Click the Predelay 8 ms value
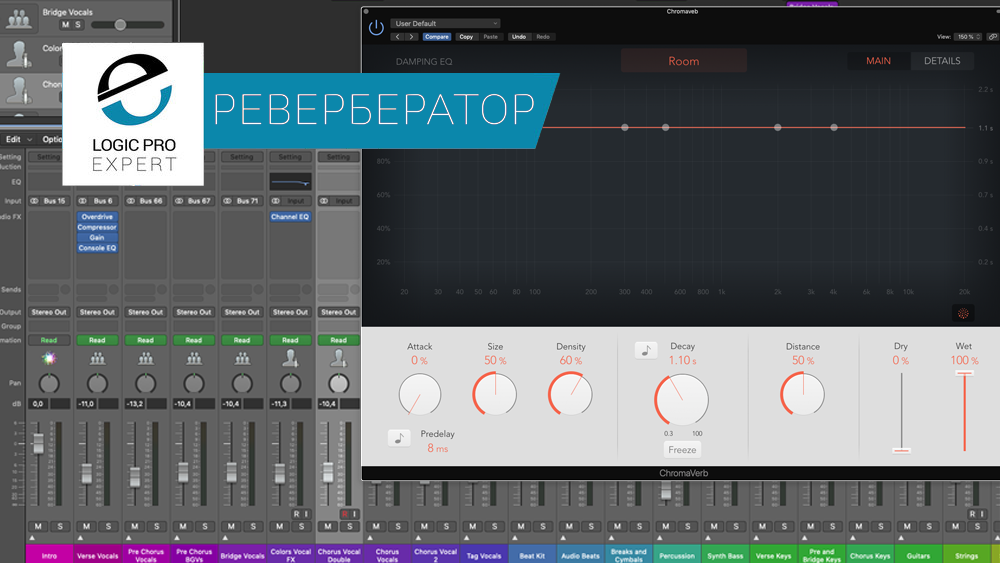1000x563 pixels. point(438,449)
